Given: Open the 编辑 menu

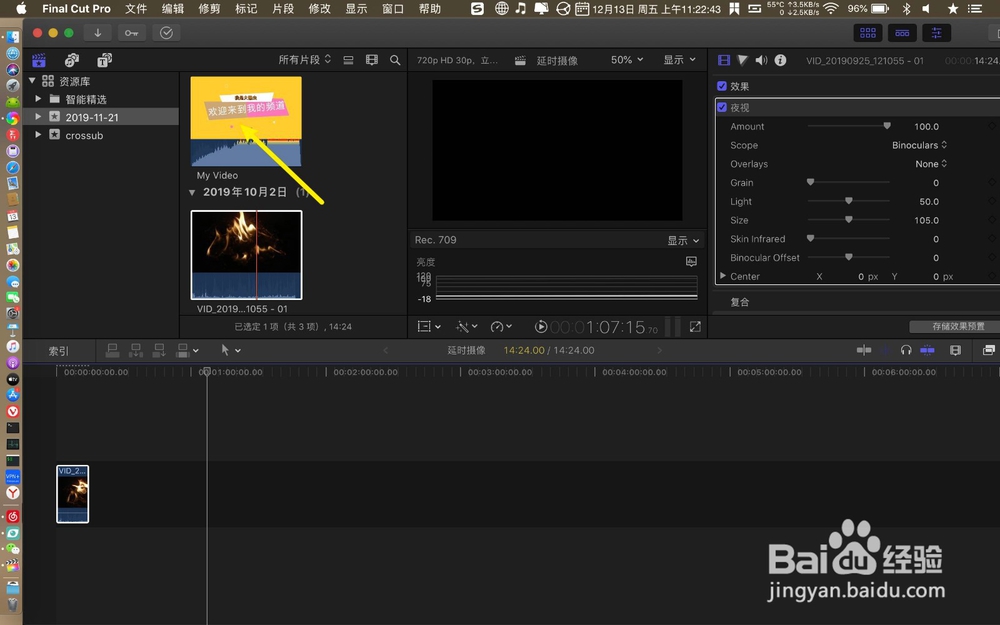Looking at the screenshot, I should pyautogui.click(x=173, y=8).
